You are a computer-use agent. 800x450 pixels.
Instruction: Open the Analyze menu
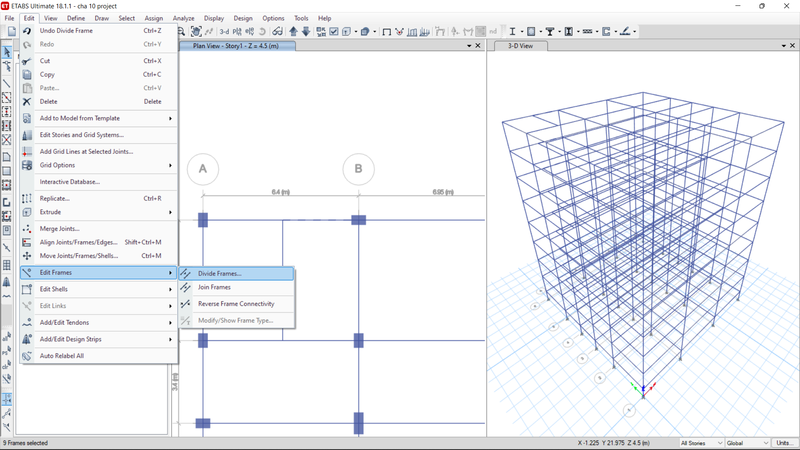tap(184, 18)
